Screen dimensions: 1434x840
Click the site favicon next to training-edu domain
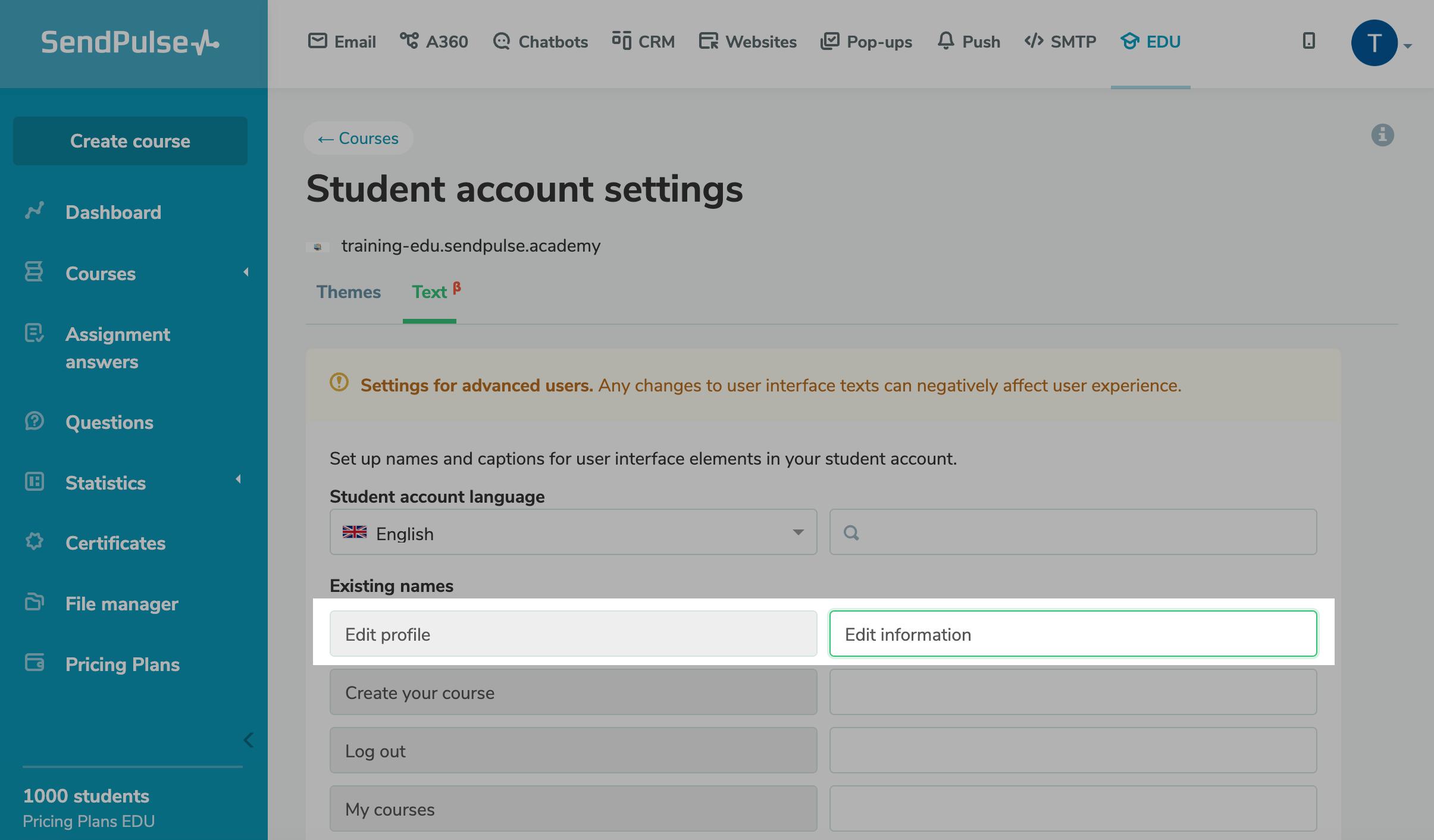(x=318, y=246)
